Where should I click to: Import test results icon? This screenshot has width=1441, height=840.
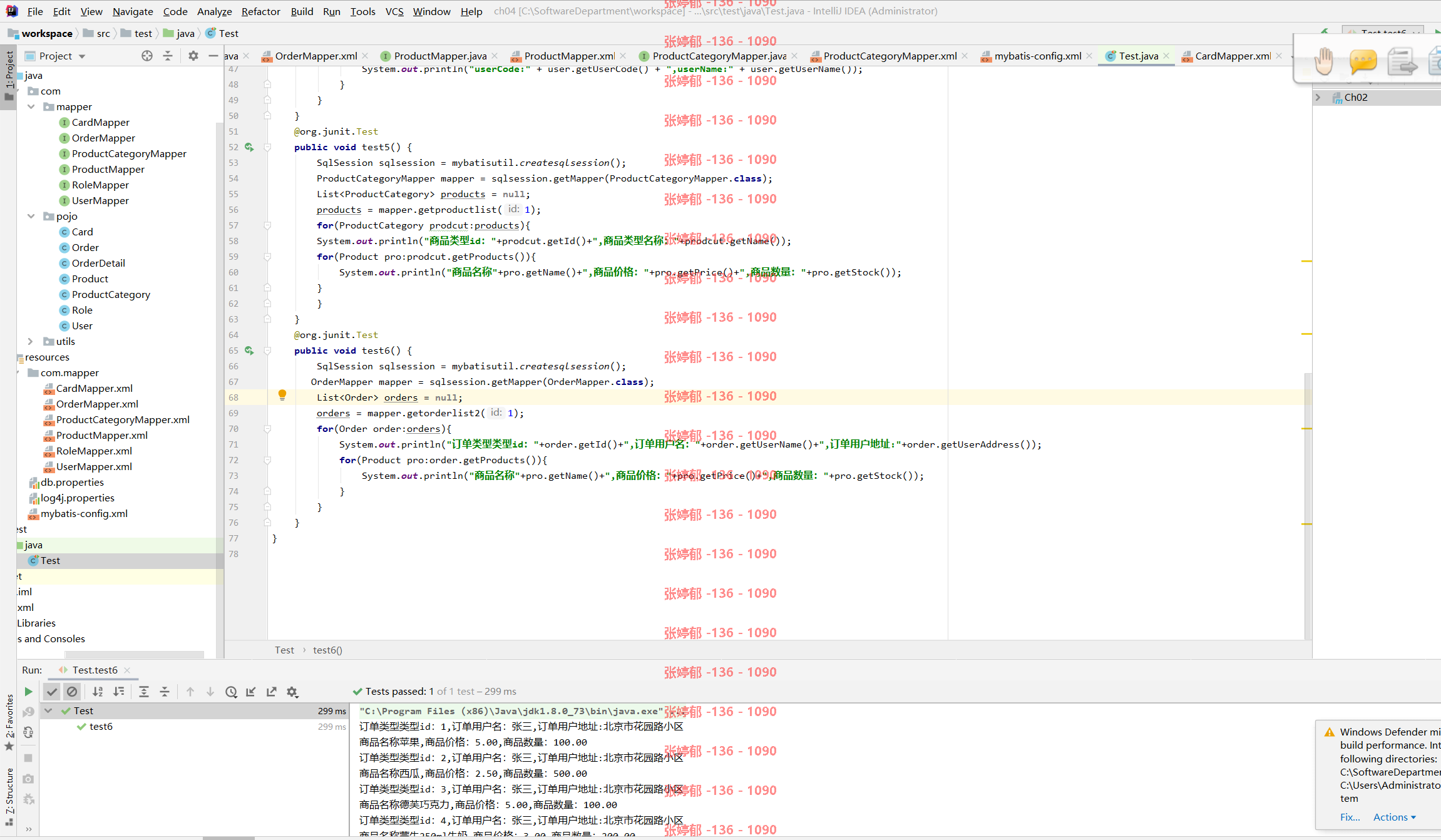point(251,692)
